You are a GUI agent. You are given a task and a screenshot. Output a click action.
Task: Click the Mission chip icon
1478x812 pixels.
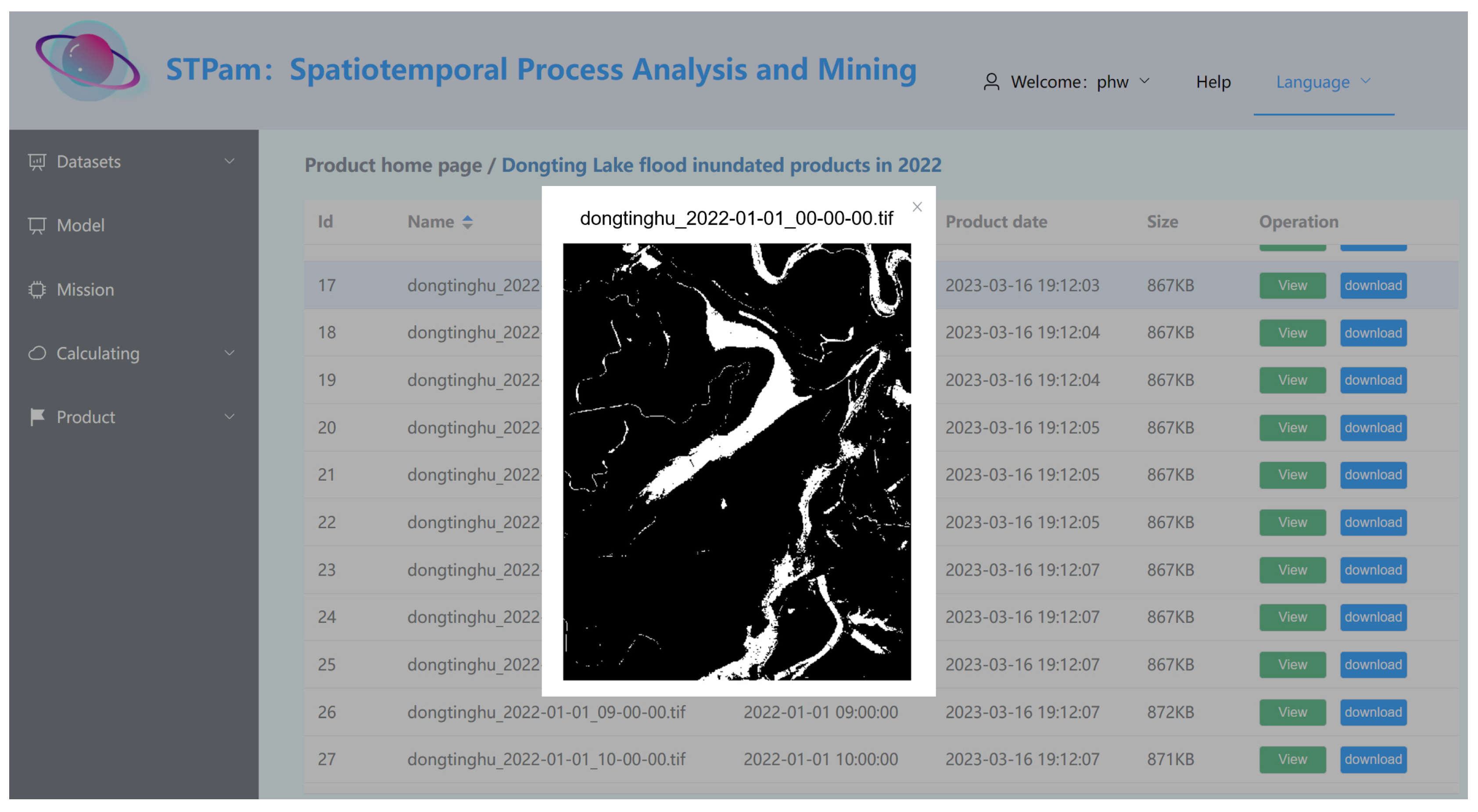pos(37,290)
